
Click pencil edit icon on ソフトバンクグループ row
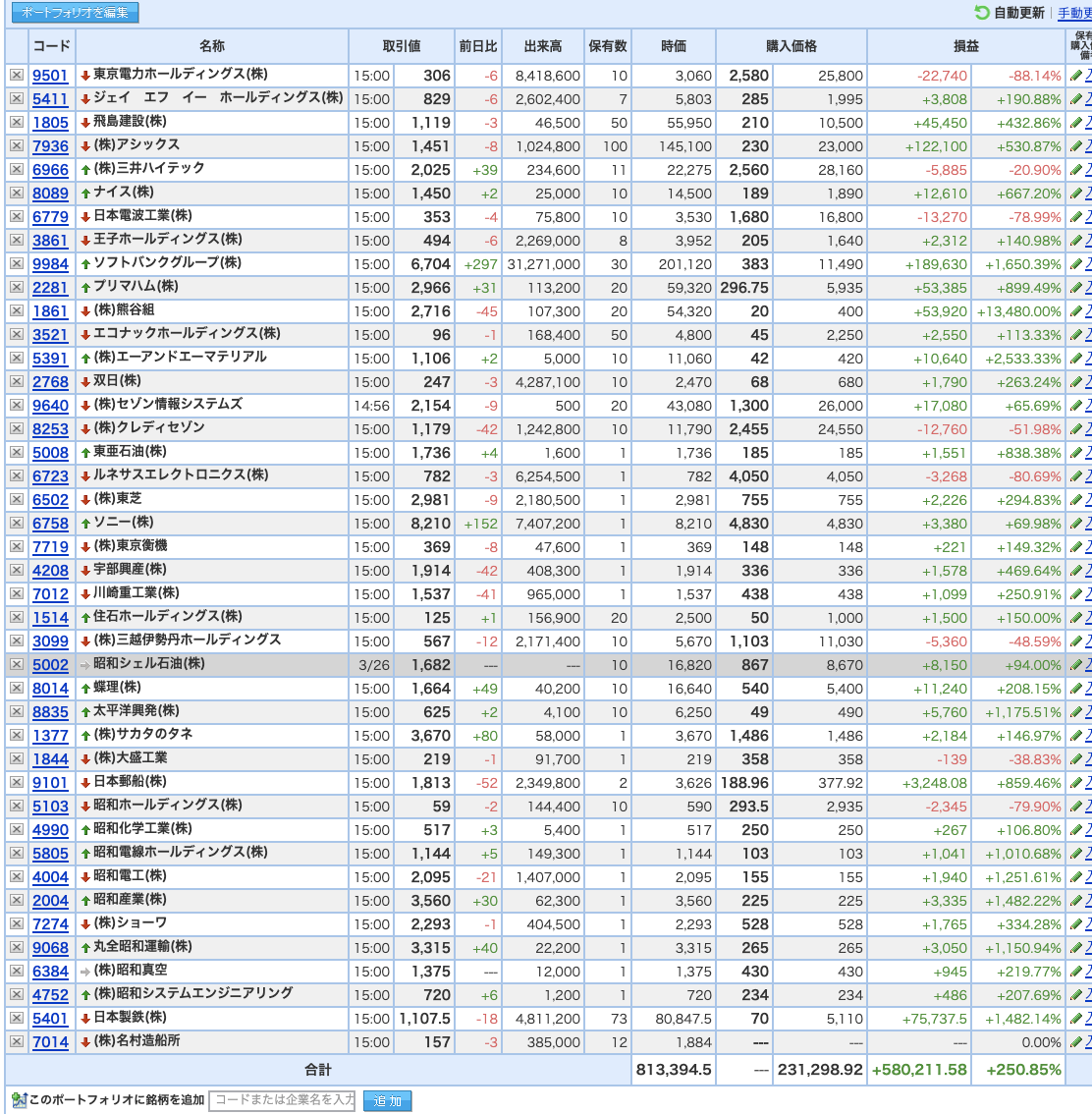tap(1076, 263)
